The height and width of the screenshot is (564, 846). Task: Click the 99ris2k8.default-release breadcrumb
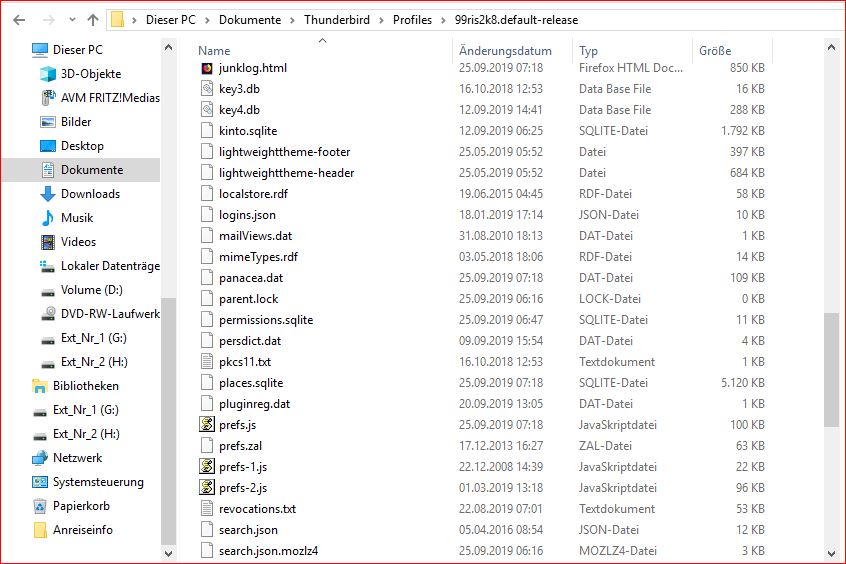tap(516, 20)
